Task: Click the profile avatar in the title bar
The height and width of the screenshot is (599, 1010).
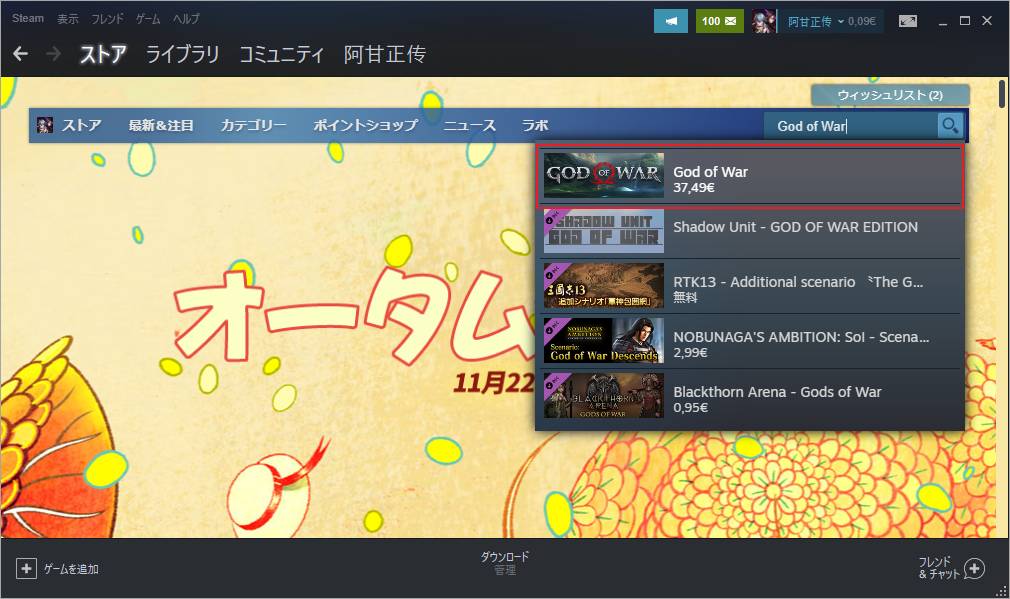Action: 763,21
